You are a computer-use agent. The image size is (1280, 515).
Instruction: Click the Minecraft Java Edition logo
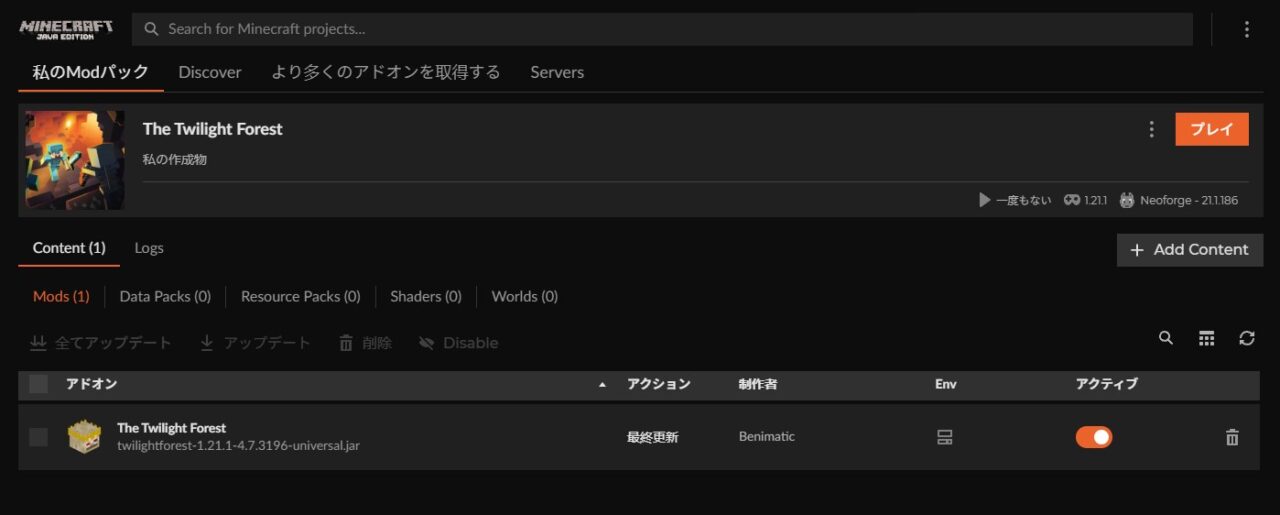66,28
